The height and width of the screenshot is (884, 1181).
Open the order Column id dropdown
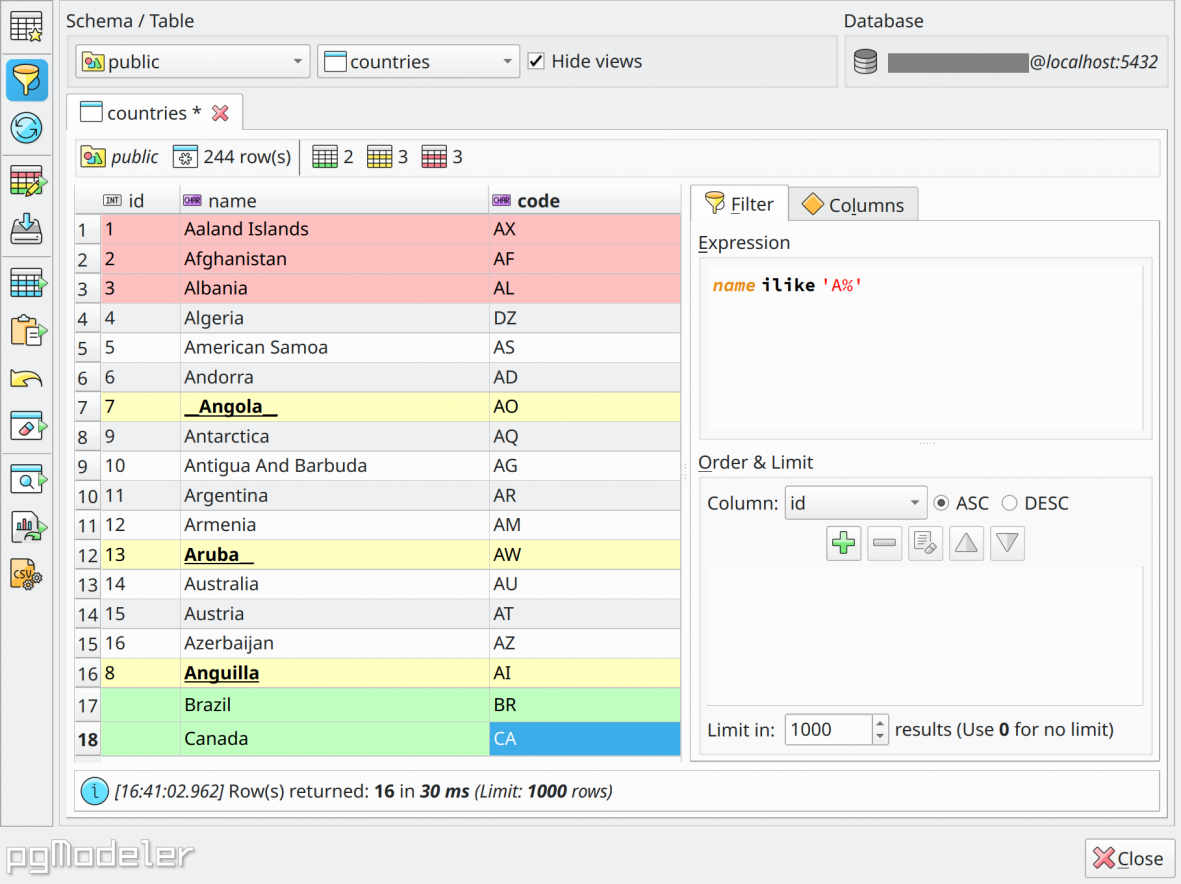tap(856, 503)
